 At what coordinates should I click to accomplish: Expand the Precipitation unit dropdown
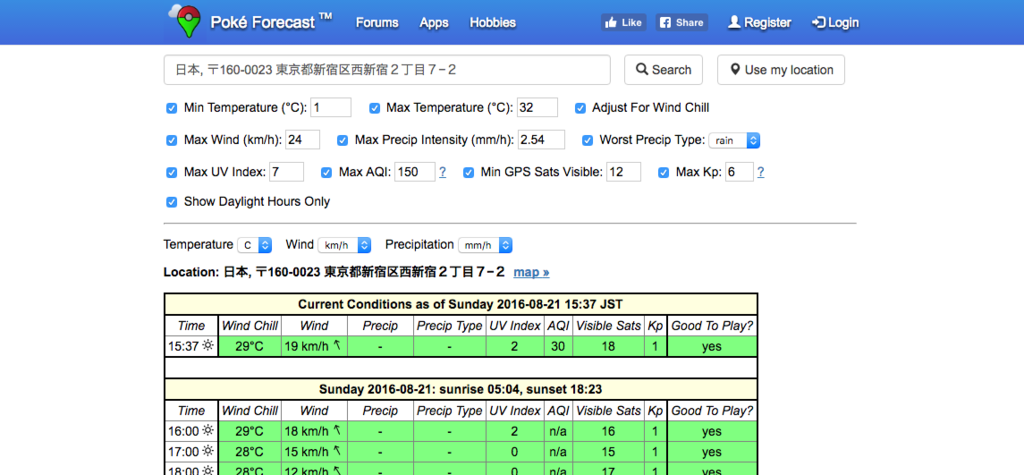coord(485,245)
